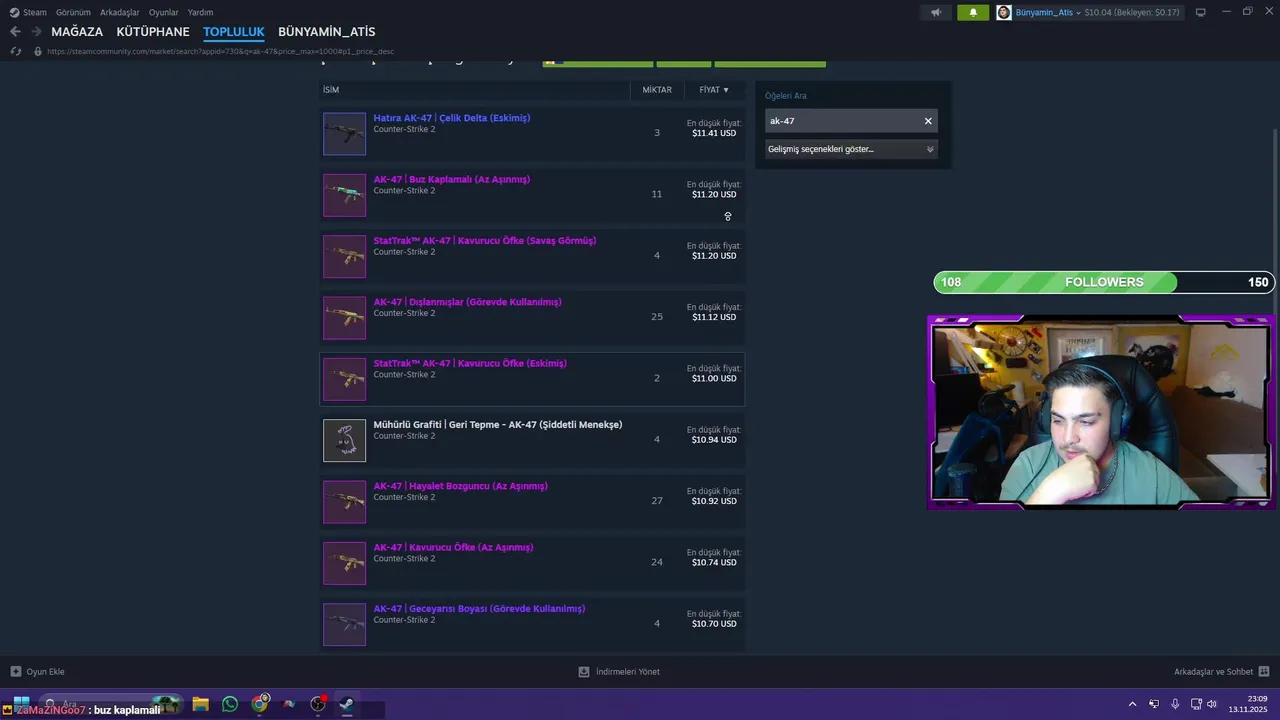The image size is (1280, 720).
Task: Click the $10.70 USD price text
Action: point(714,624)
